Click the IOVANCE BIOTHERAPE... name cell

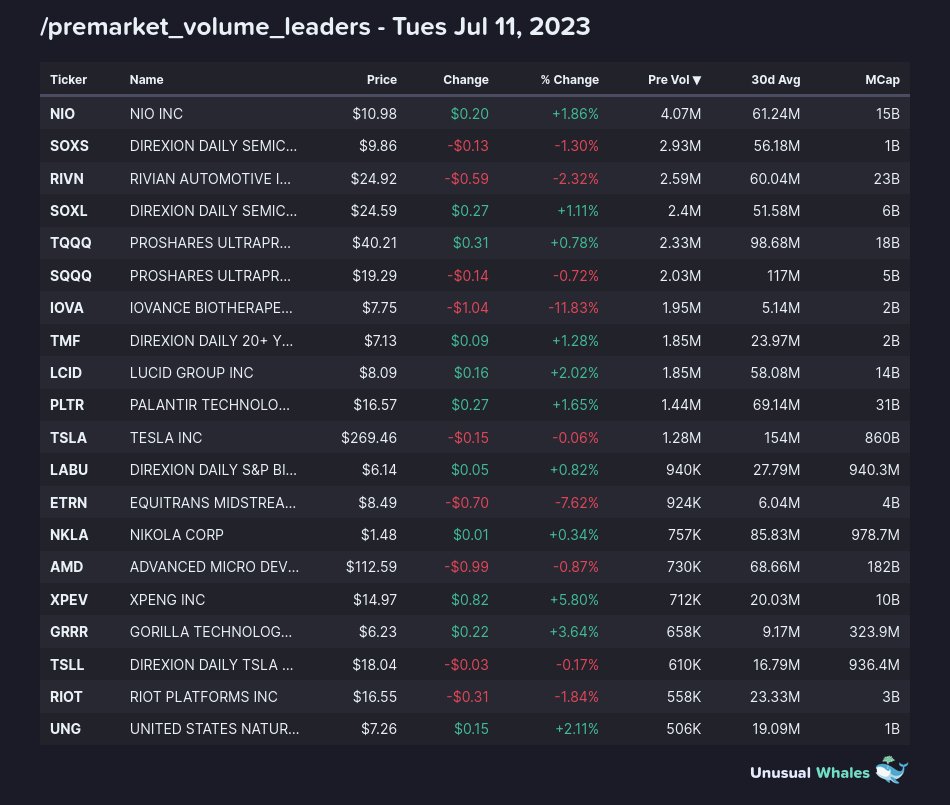click(x=211, y=308)
